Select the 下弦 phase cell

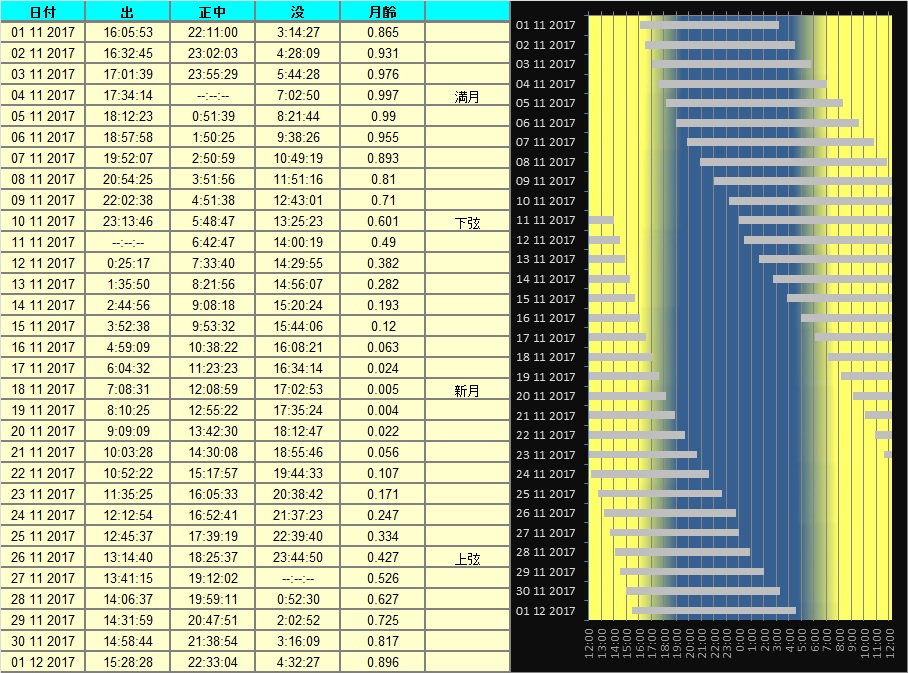point(467,222)
